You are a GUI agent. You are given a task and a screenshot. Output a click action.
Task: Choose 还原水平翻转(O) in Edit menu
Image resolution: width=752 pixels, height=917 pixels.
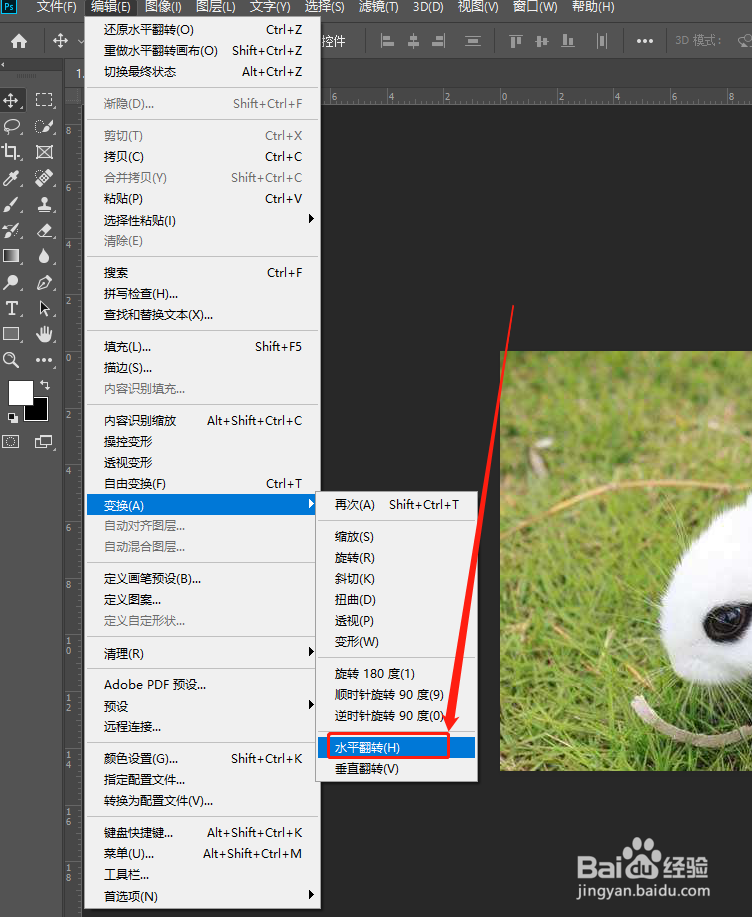pyautogui.click(x=203, y=29)
